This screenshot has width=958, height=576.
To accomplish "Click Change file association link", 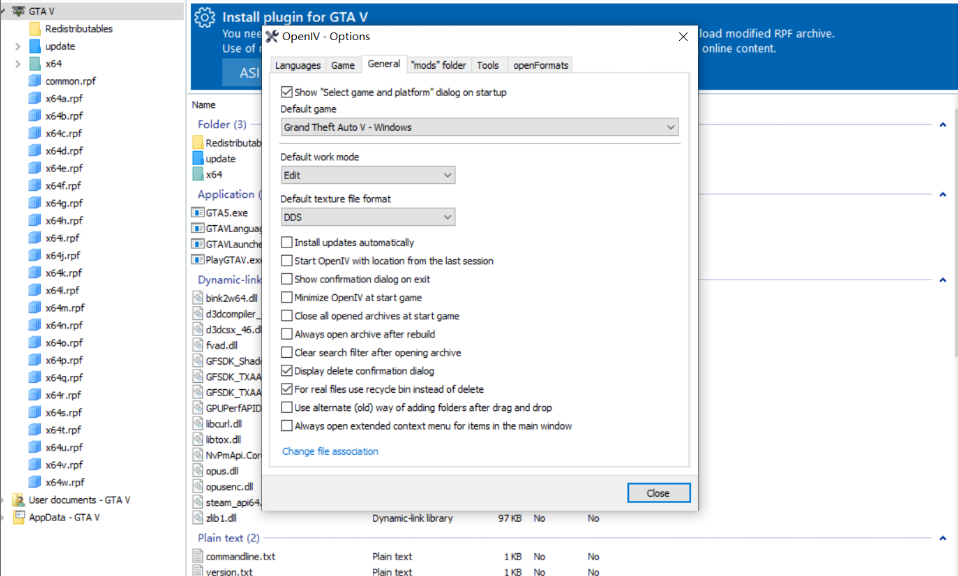I will pyautogui.click(x=330, y=451).
